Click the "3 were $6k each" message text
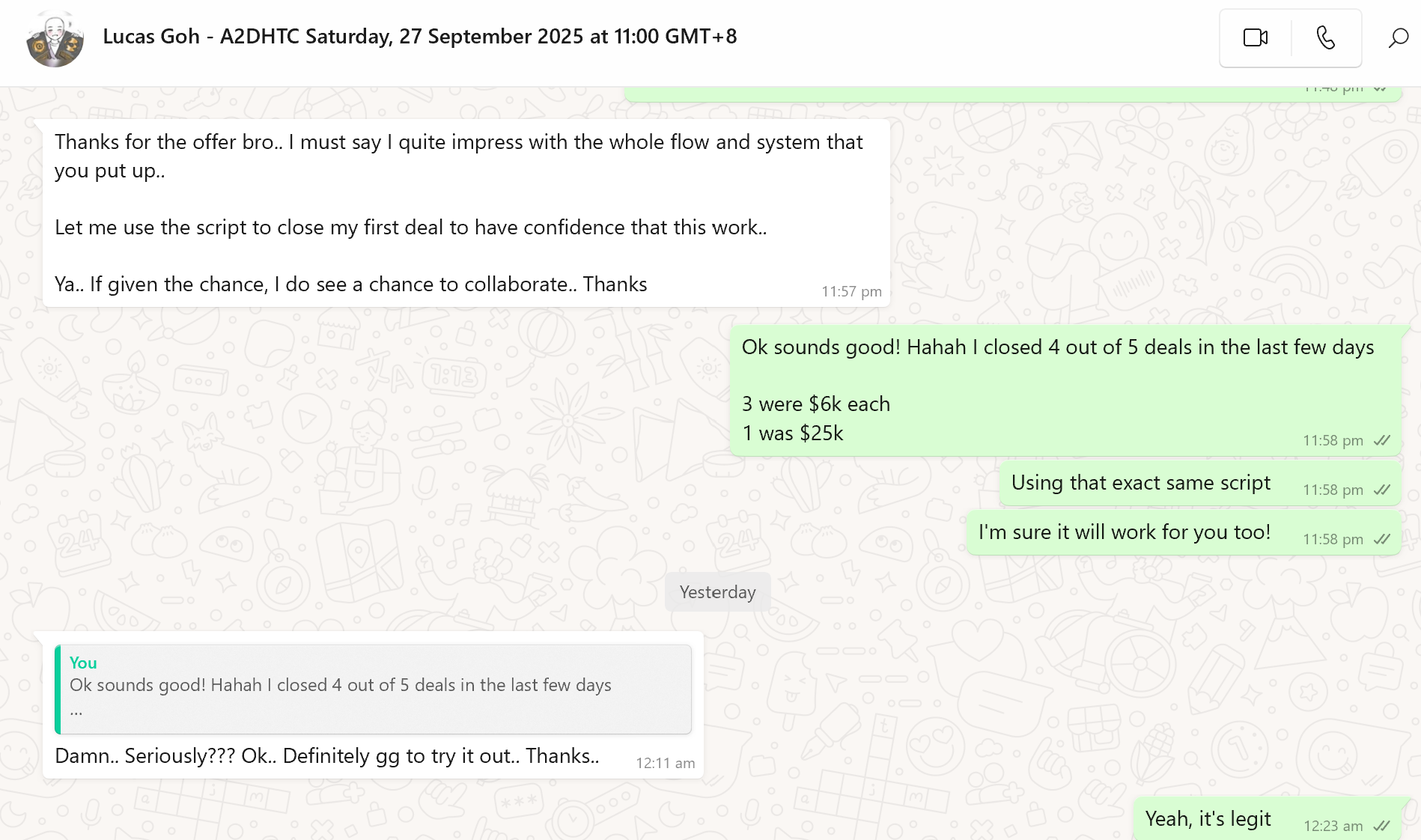The height and width of the screenshot is (840, 1421). pos(815,404)
